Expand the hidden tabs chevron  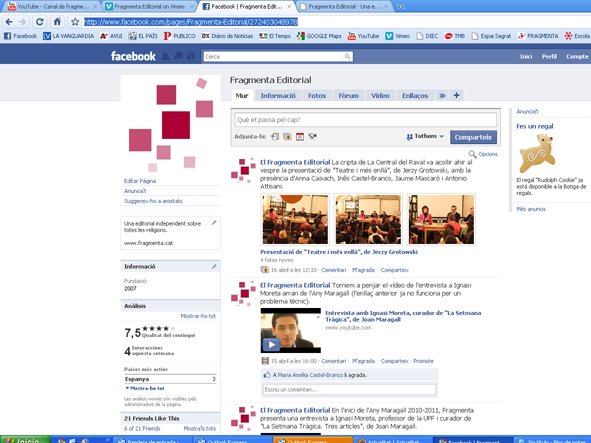(x=442, y=95)
